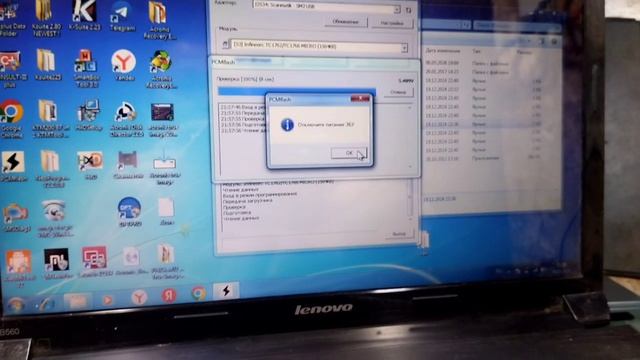Expand the adapter dropdown in PCMflash

click(397, 9)
